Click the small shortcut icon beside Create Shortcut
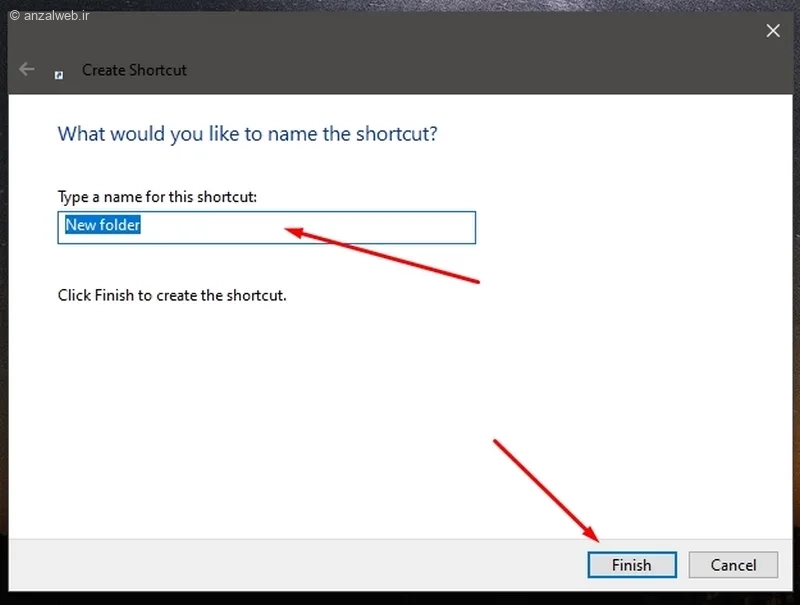The width and height of the screenshot is (800, 605). point(60,72)
